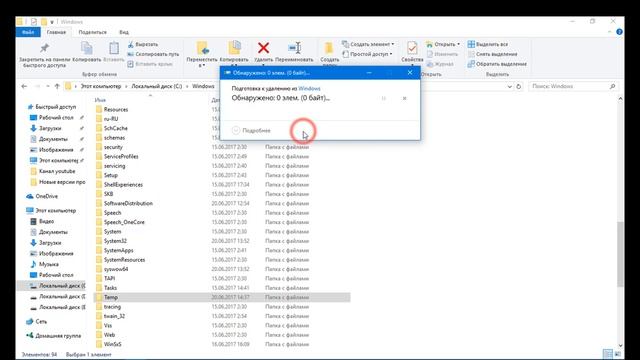This screenshot has height=360, width=640.
Task: Click the Rename (Переименовать) ribbon icon
Action: coord(294,48)
